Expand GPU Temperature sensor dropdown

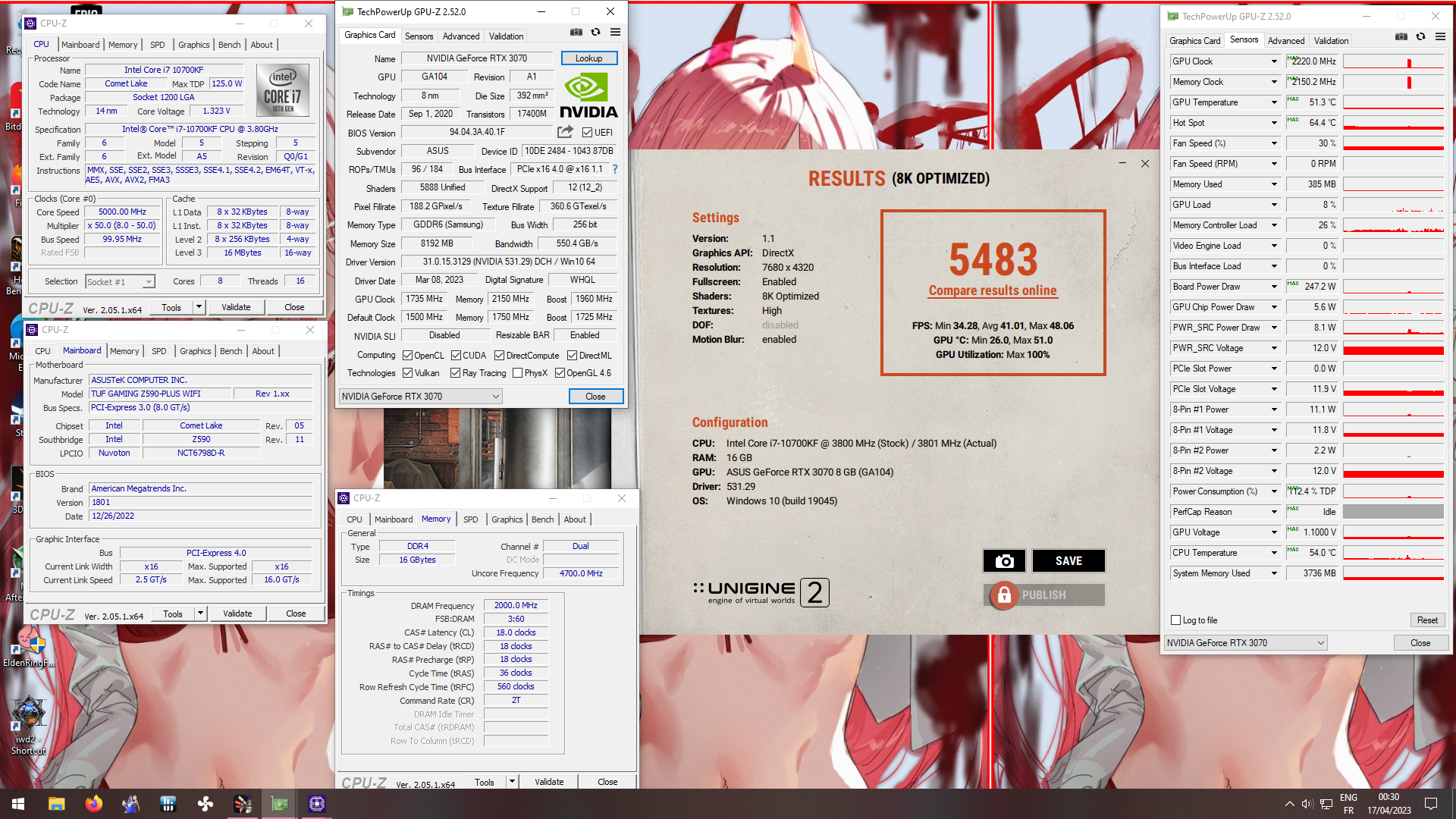point(1274,102)
